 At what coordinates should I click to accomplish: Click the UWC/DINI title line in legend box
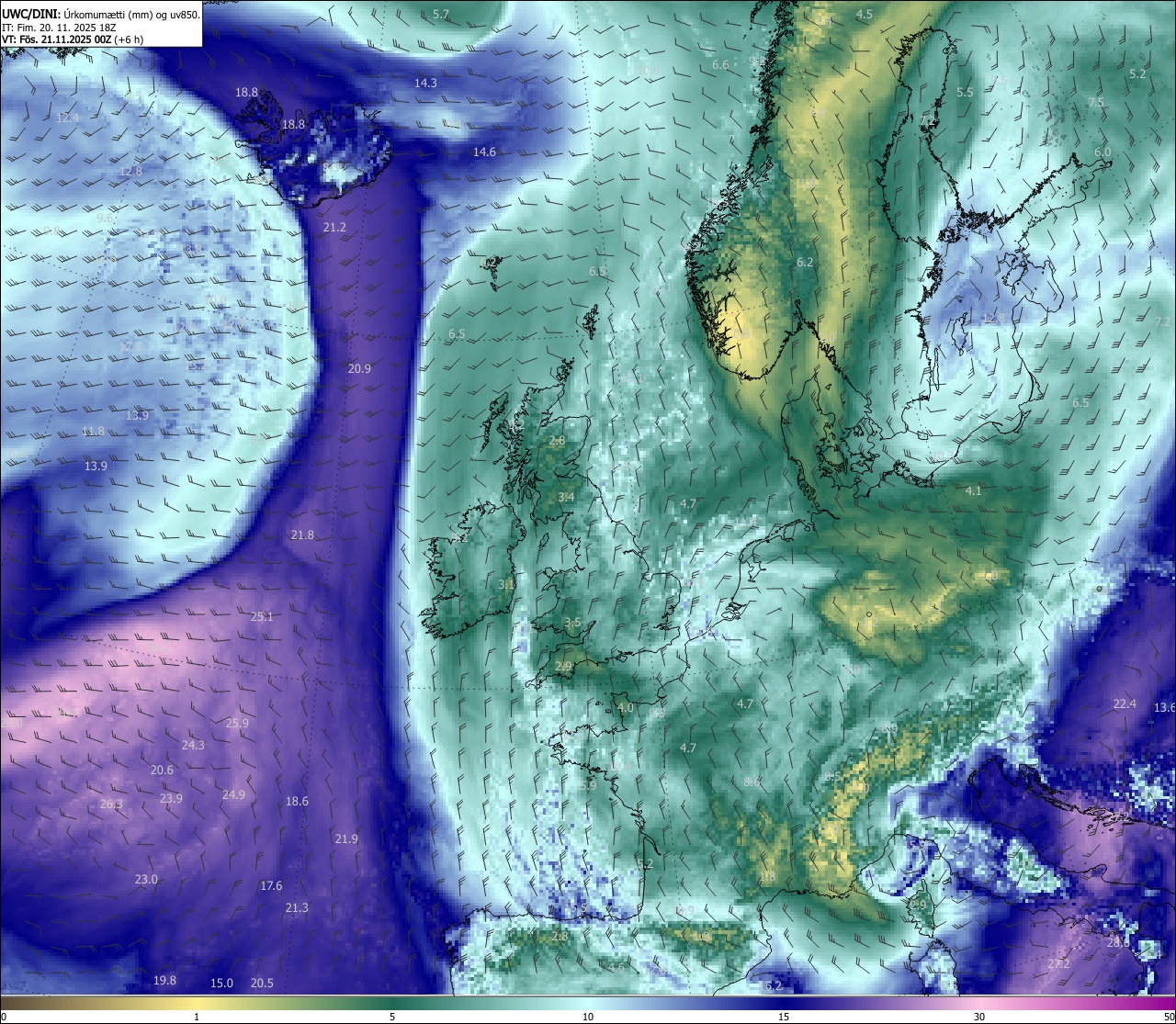pyautogui.click(x=100, y=14)
